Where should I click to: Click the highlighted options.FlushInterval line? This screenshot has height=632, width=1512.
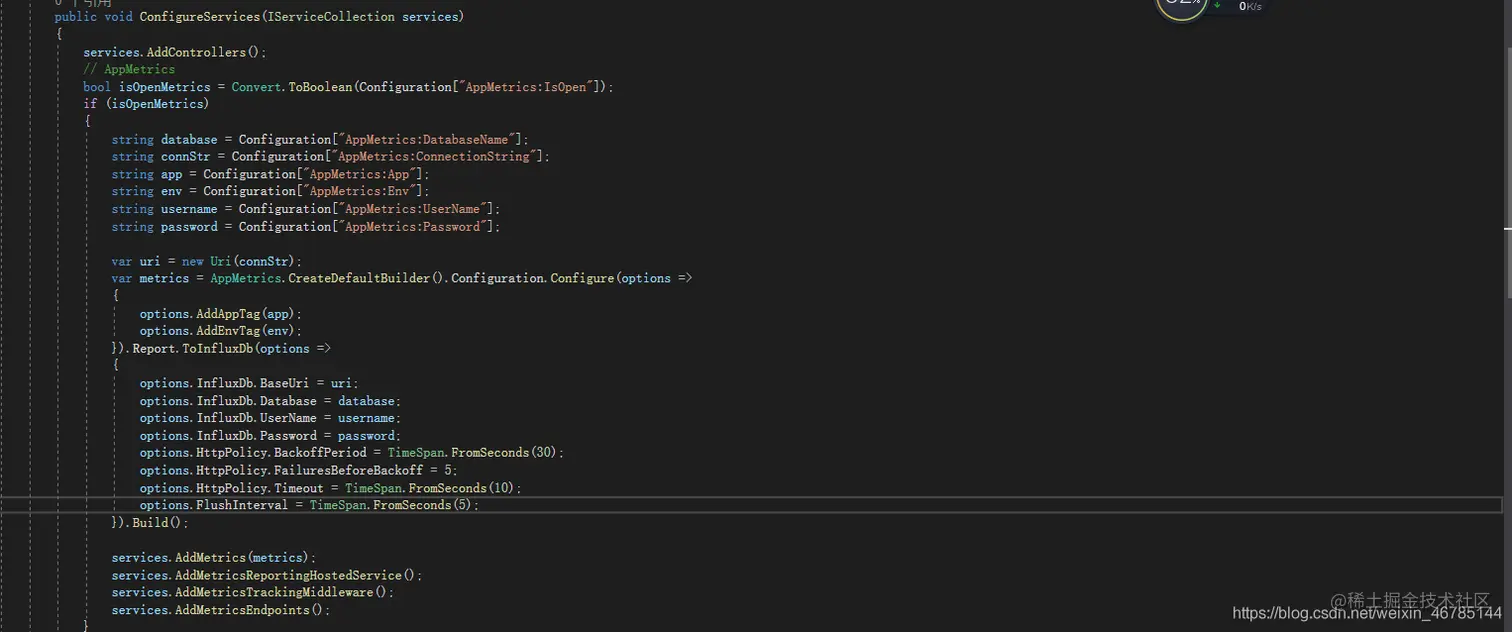(750, 505)
